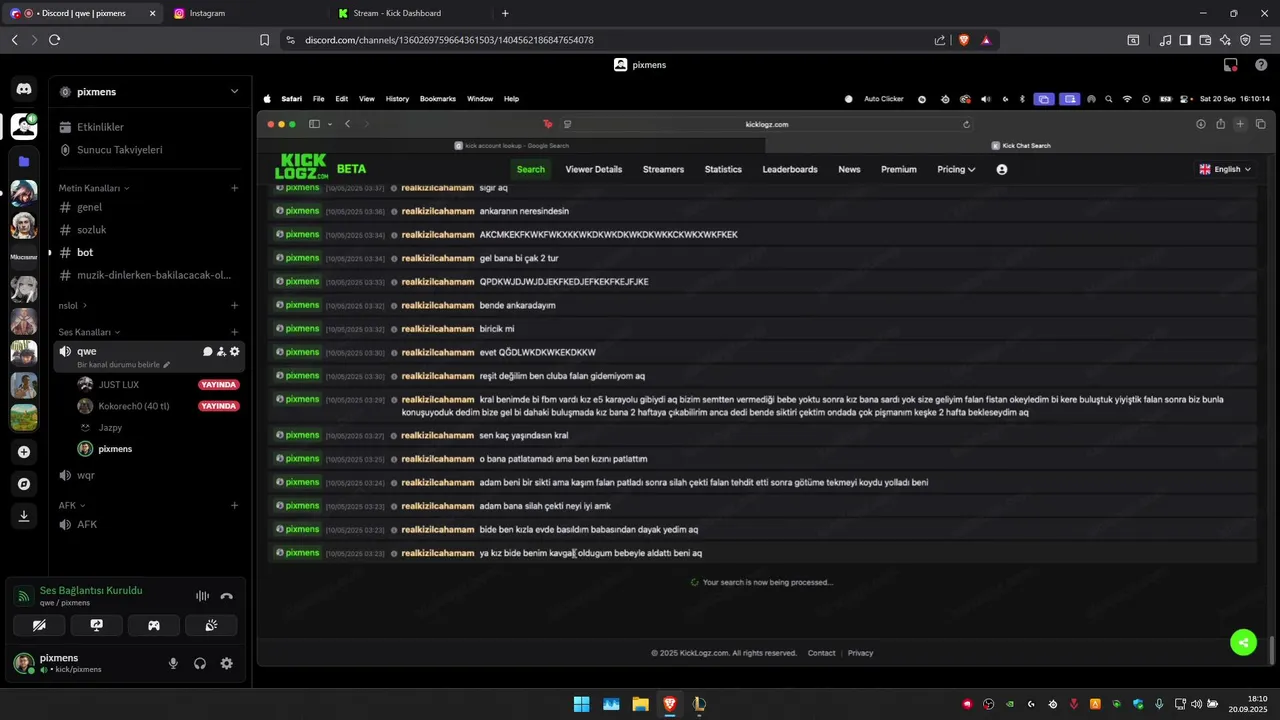1280x720 pixels.
Task: Click Brave Shields lion icon
Action: [x=964, y=40]
